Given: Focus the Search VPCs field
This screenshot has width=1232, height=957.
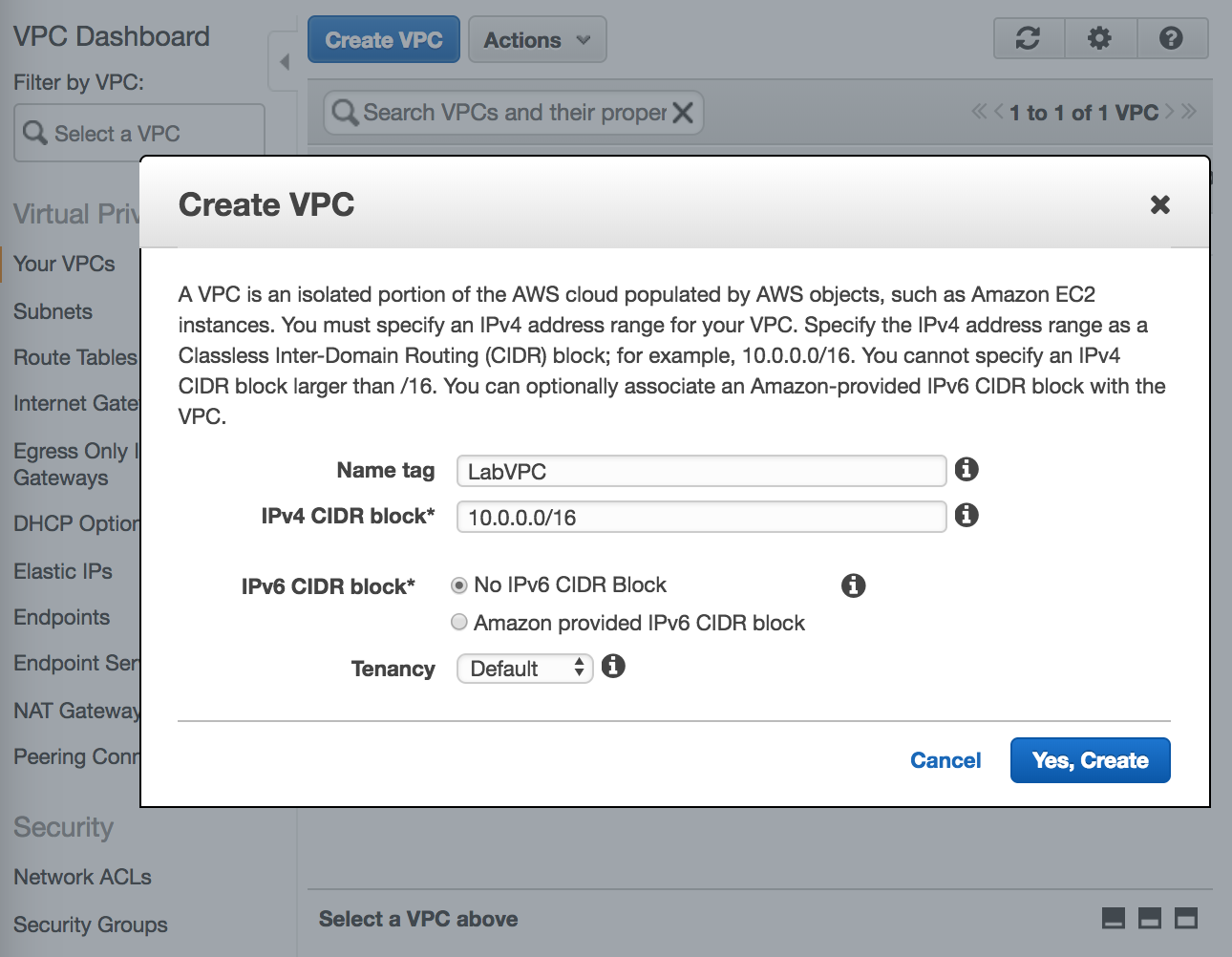Looking at the screenshot, I should (514, 113).
